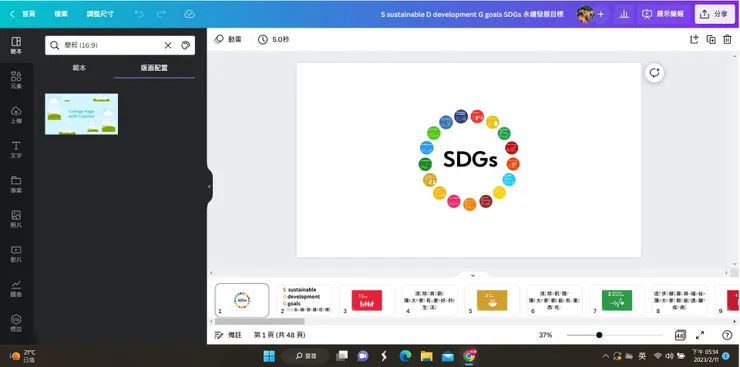This screenshot has height=367, width=740.
Task: Show hidden tray icons chevron
Action: [x=606, y=356]
